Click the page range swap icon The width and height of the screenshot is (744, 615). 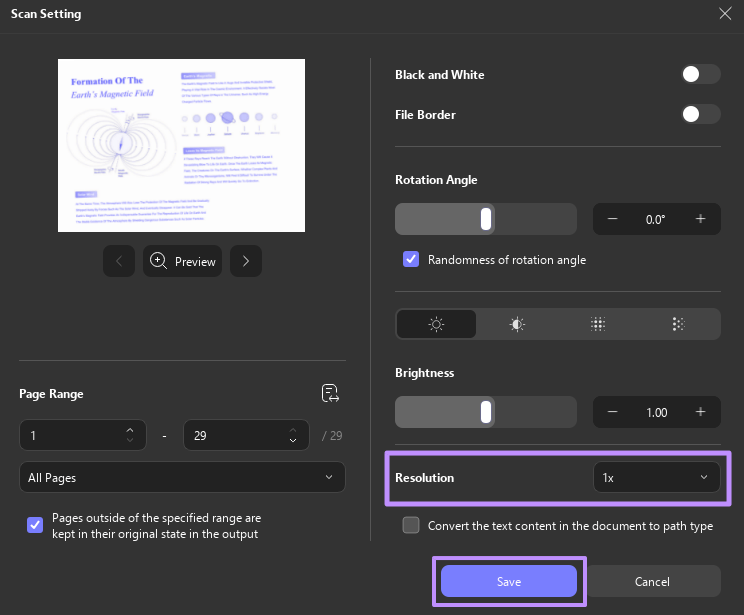tap(331, 393)
